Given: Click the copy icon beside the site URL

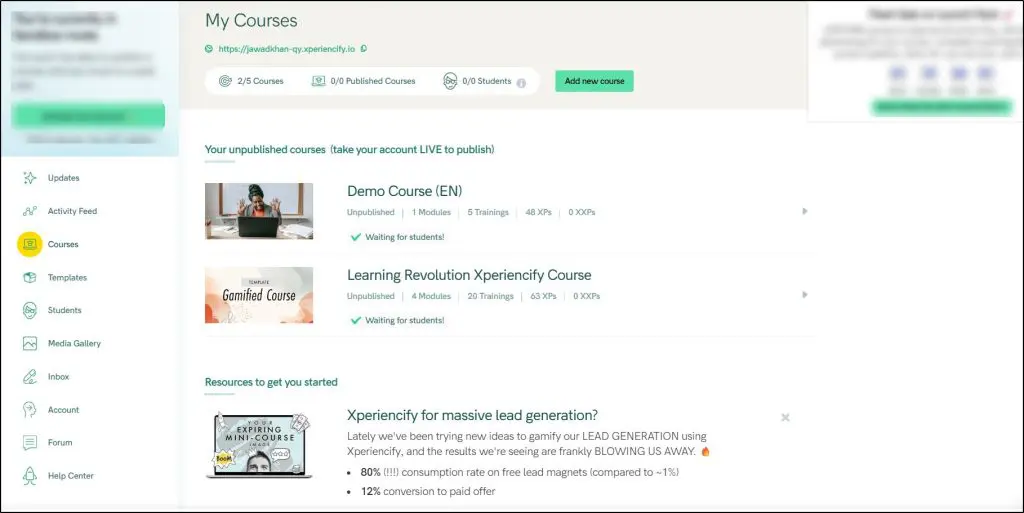Looking at the screenshot, I should pos(363,48).
